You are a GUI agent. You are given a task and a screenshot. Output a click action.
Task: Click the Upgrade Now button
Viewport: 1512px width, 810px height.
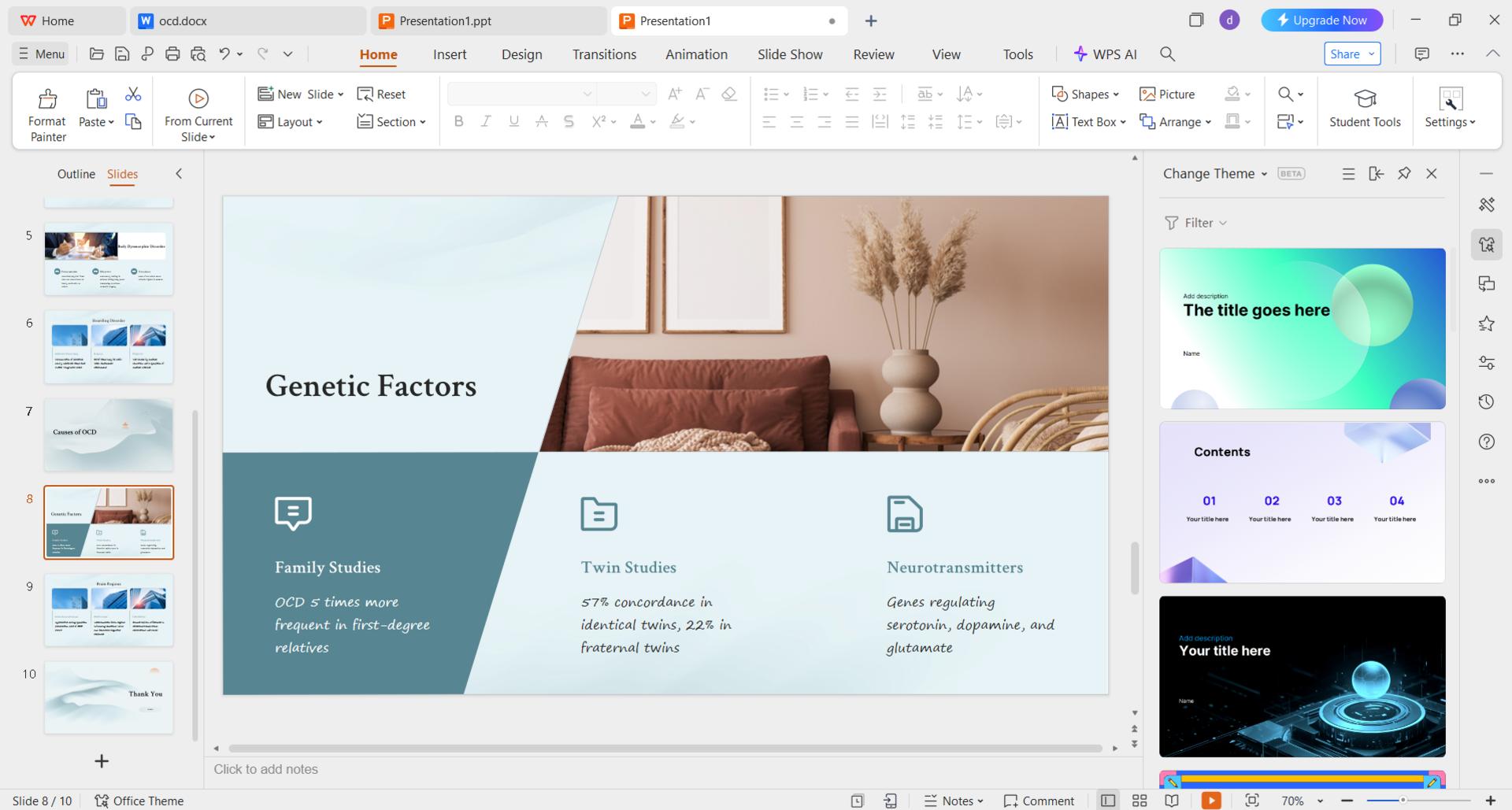1322,20
